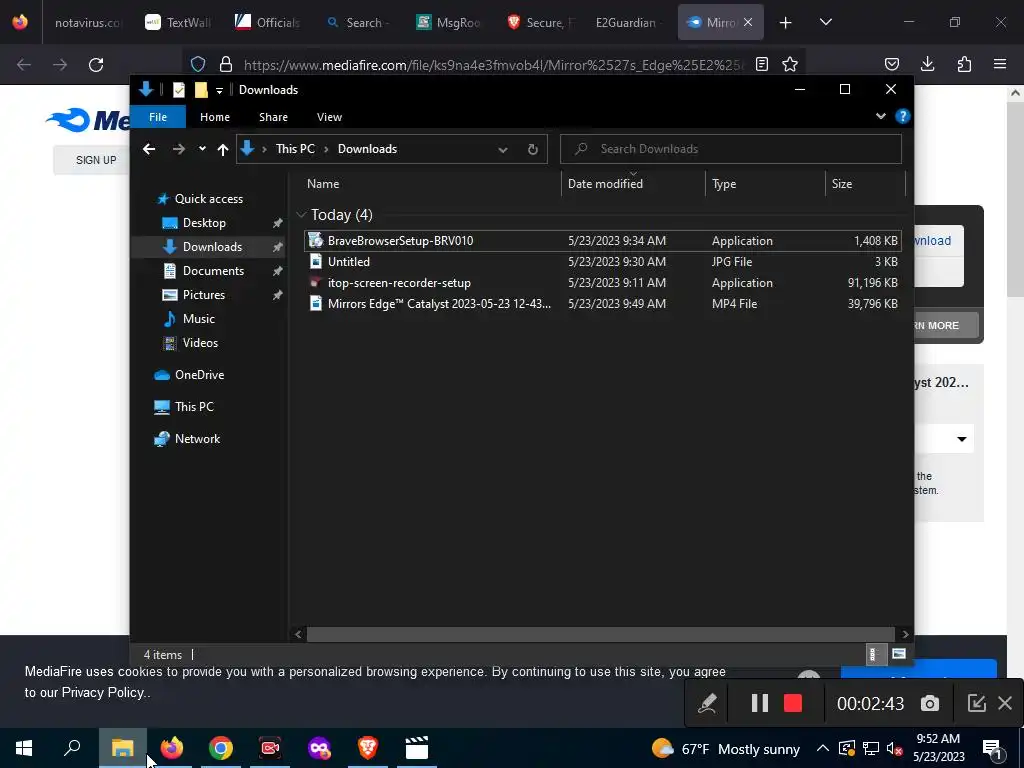Viewport: 1024px width, 768px height.
Task: Select the Mirrors Edge Catalyst MP4 file
Action: pyautogui.click(x=603, y=304)
